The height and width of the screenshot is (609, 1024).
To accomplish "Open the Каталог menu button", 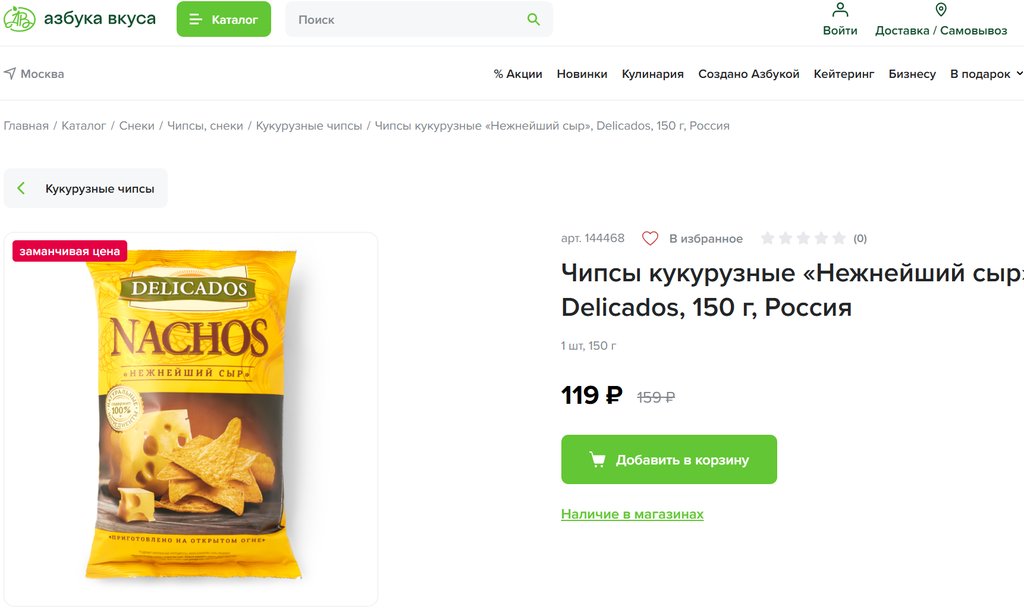I will [223, 19].
